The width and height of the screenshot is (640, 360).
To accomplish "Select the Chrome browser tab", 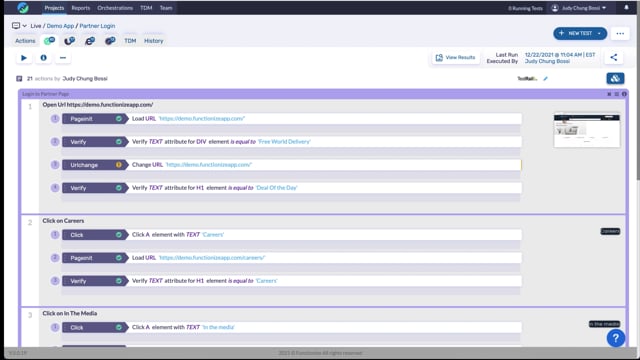I will pyautogui.click(x=49, y=40).
